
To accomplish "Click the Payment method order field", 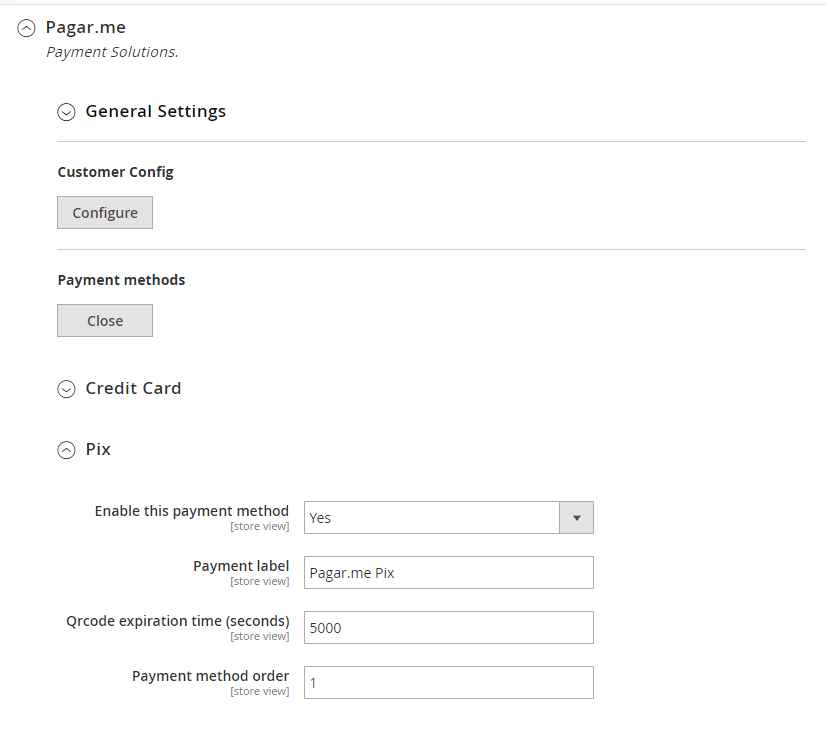I will [449, 683].
